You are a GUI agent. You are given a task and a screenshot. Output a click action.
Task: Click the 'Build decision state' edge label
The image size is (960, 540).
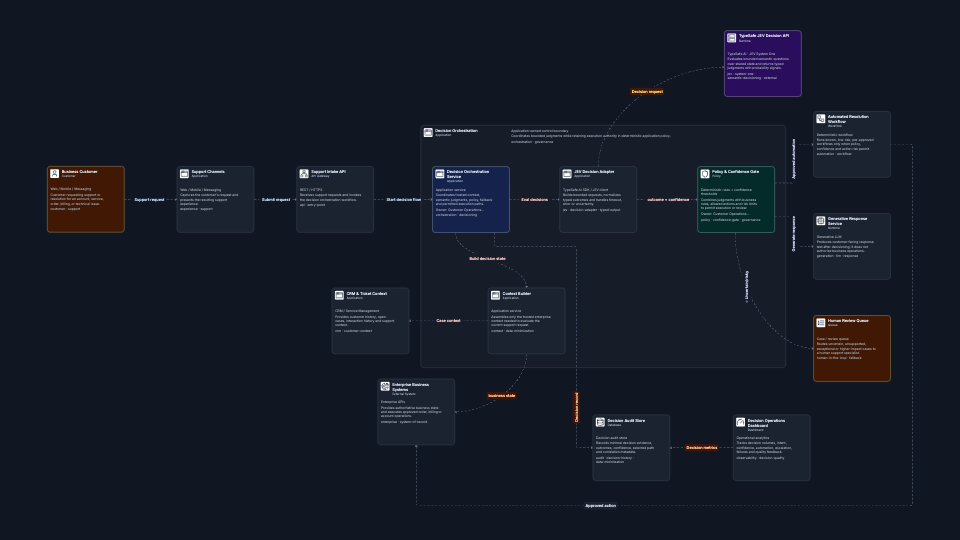(487, 258)
